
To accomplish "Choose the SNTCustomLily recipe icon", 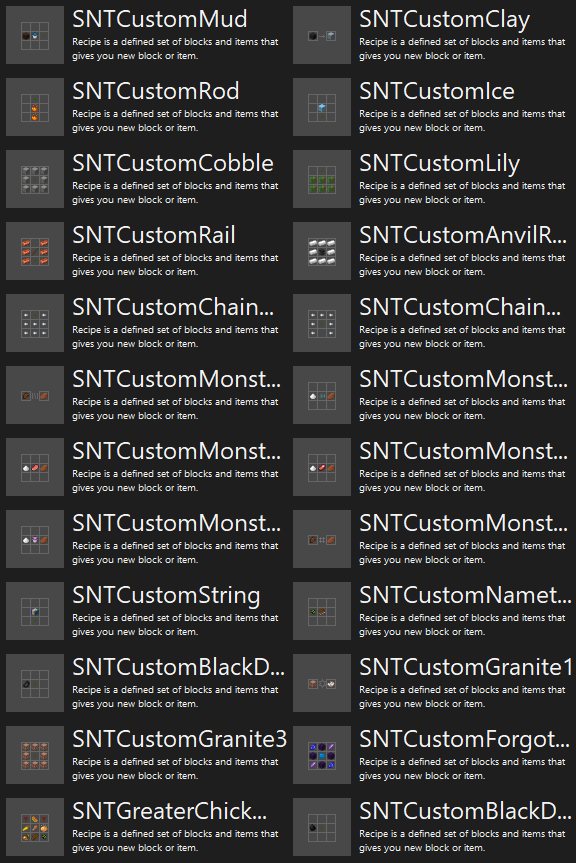I will coord(322,179).
